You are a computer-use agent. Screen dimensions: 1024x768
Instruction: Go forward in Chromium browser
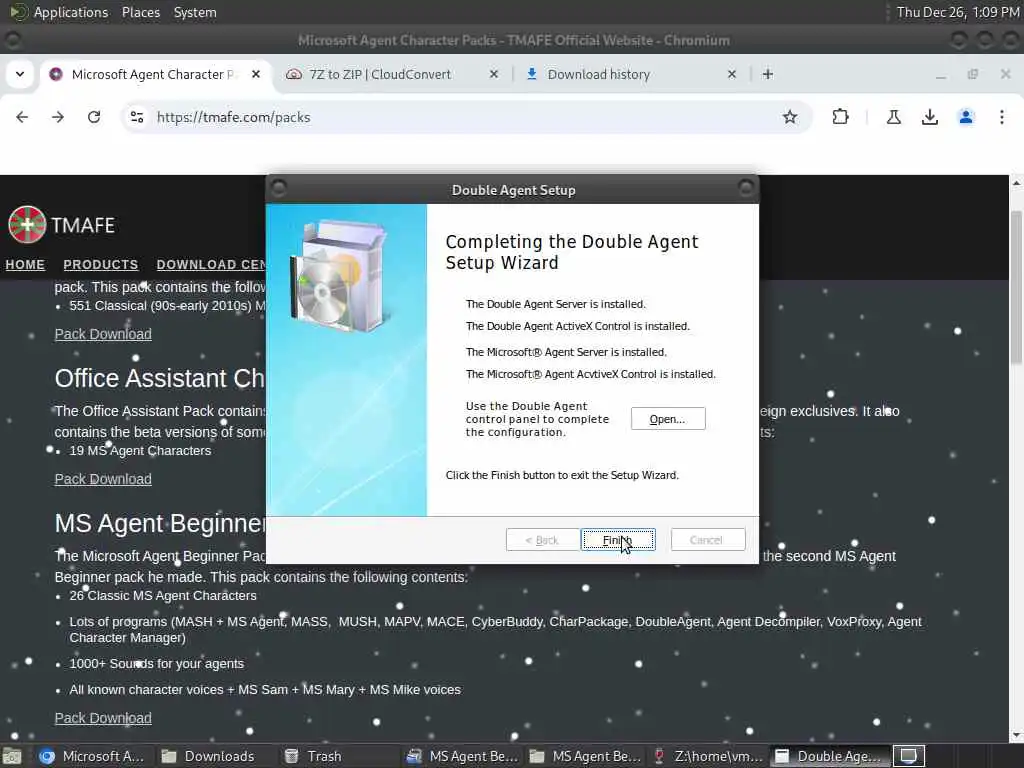(58, 117)
